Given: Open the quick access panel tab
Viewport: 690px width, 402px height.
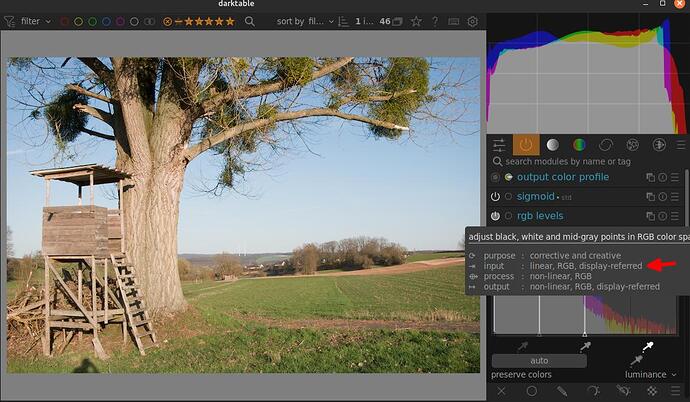Looking at the screenshot, I should [x=499, y=145].
